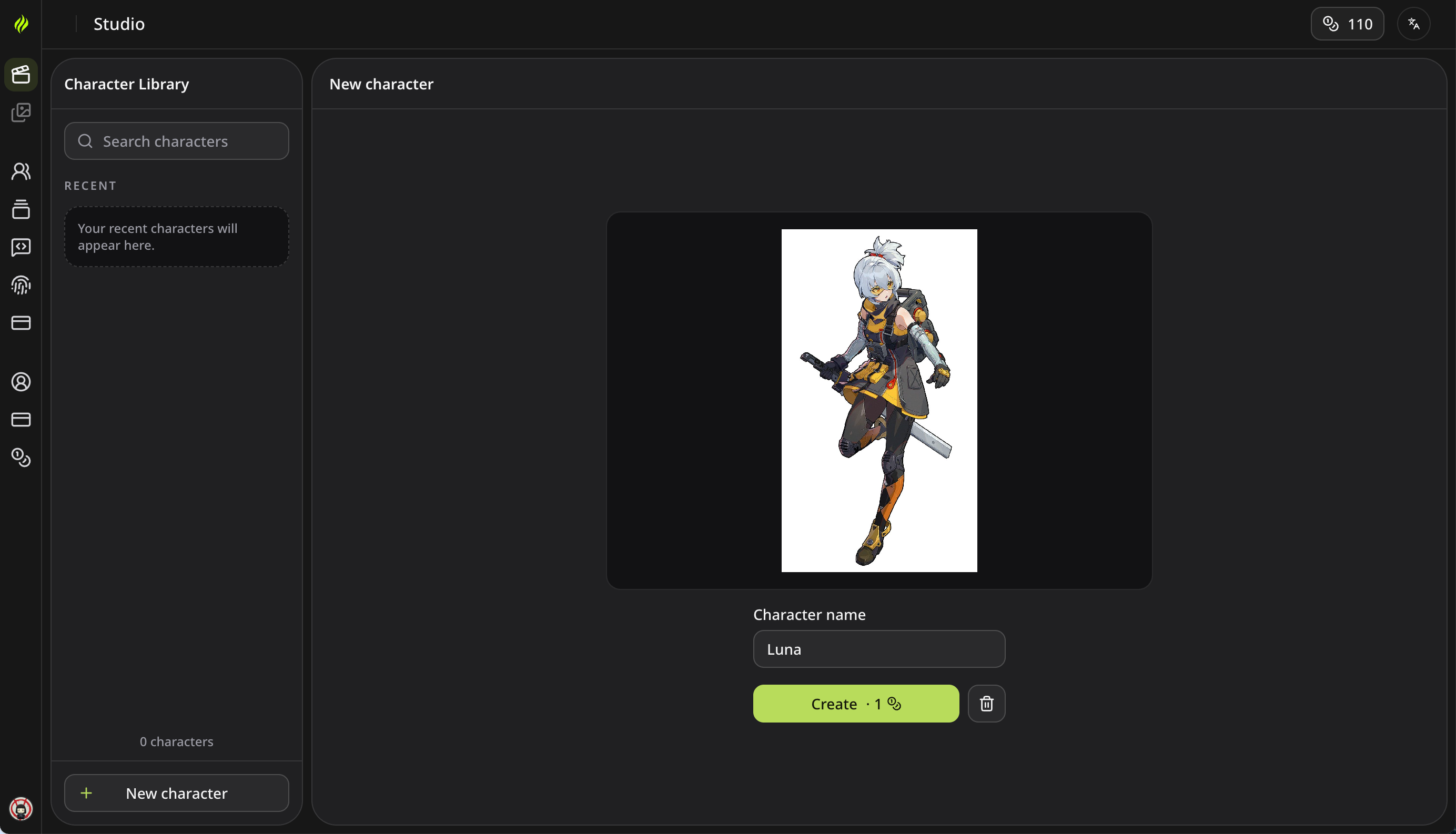Open the card icon below the fingerprint icon

(21, 322)
